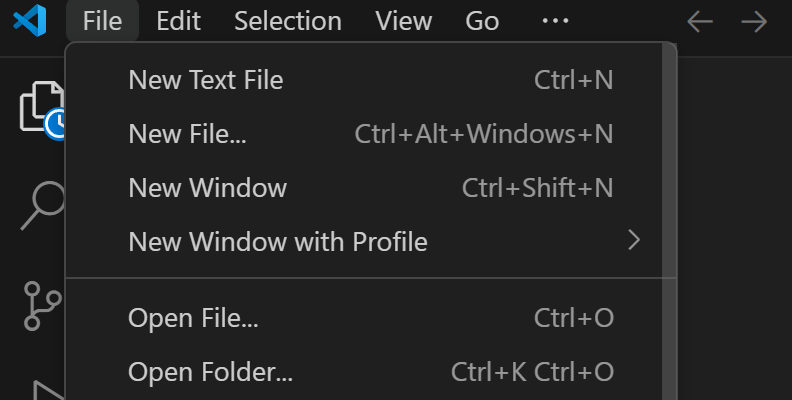Open the Search view in activity bar
This screenshot has width=792, height=400.
click(42, 206)
